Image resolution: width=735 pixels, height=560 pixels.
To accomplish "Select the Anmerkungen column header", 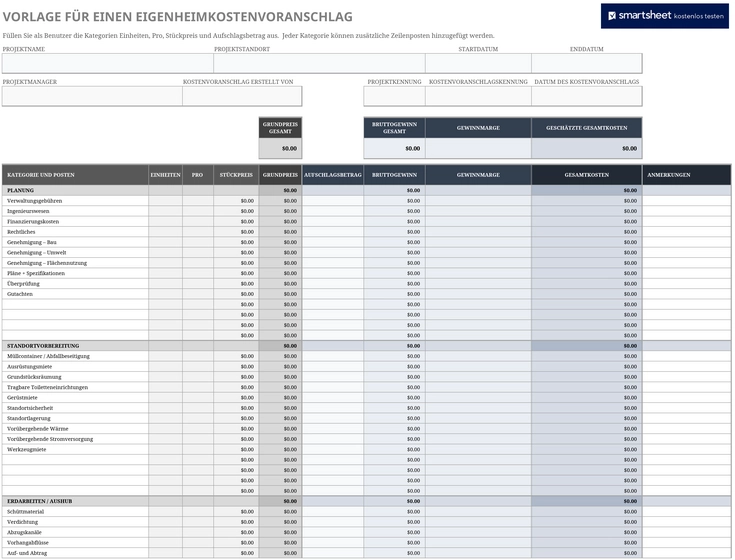I will coord(686,175).
